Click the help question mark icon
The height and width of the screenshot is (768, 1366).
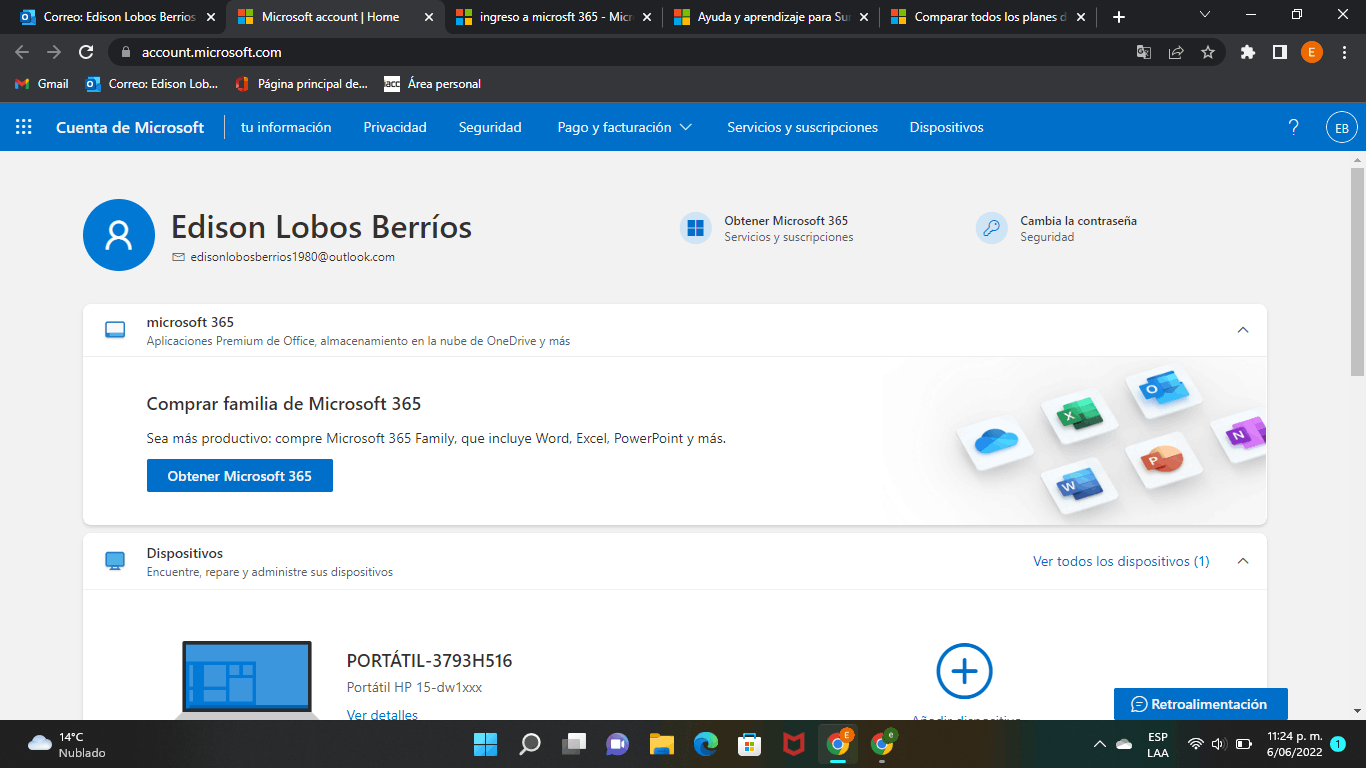pyautogui.click(x=1294, y=127)
